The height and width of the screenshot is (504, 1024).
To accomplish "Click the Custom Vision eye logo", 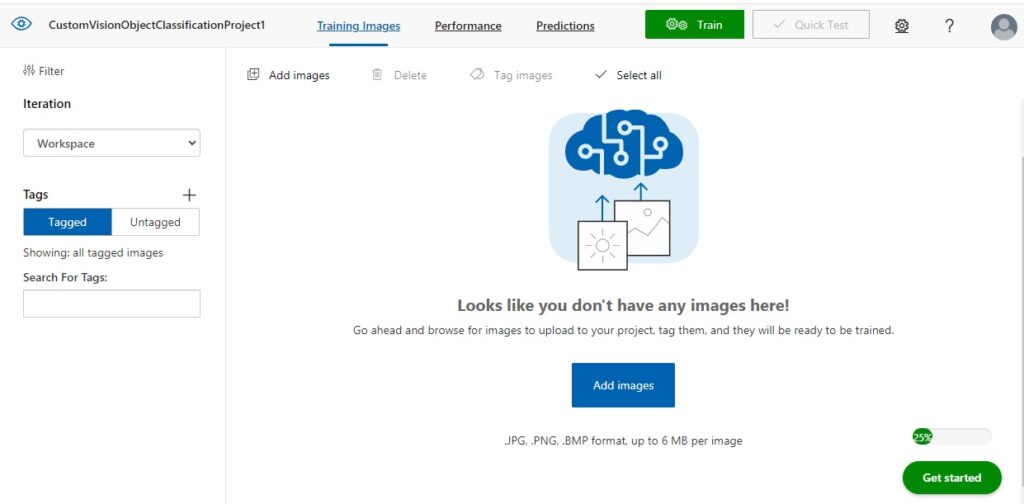I will pyautogui.click(x=22, y=24).
